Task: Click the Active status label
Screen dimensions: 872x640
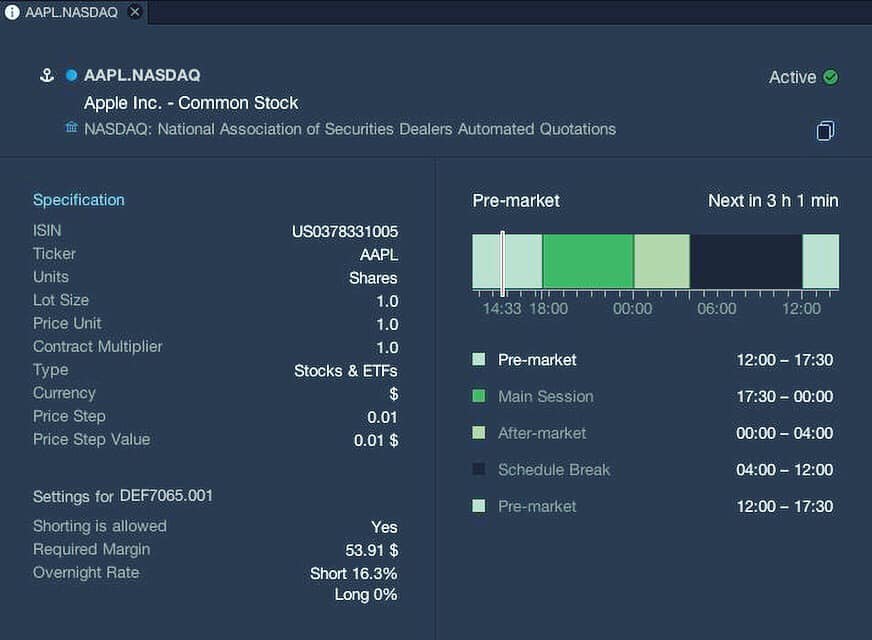Action: click(792, 77)
